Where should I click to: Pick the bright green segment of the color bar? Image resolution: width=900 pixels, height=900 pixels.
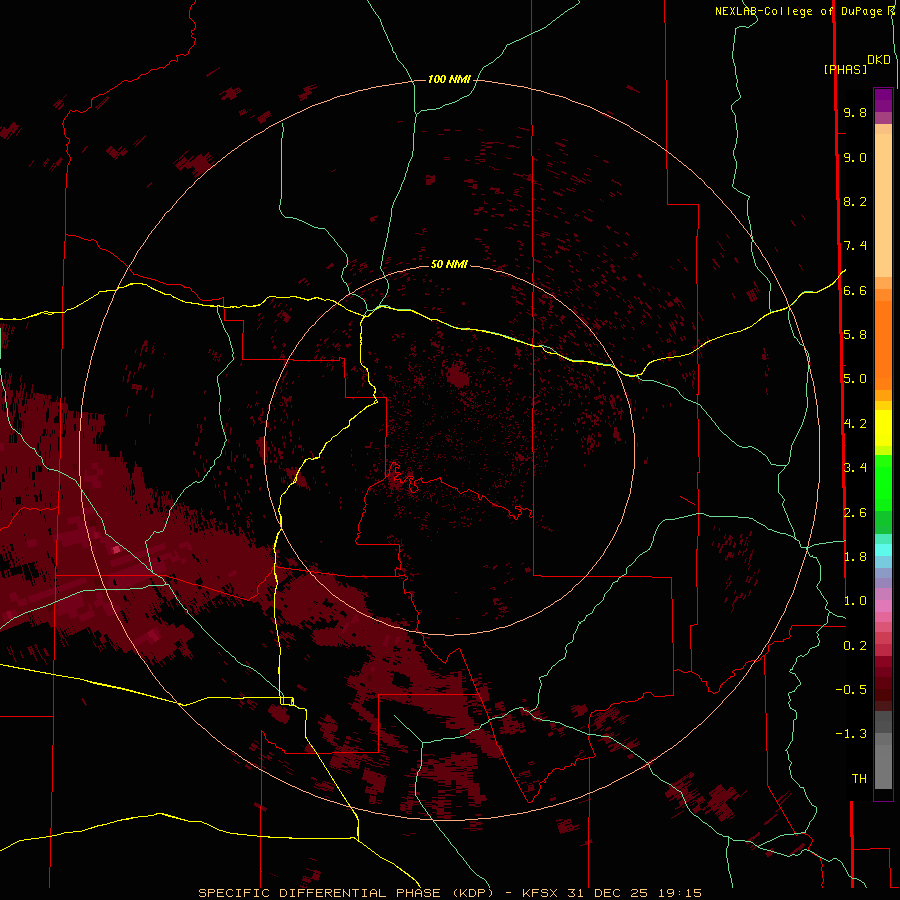(x=883, y=483)
